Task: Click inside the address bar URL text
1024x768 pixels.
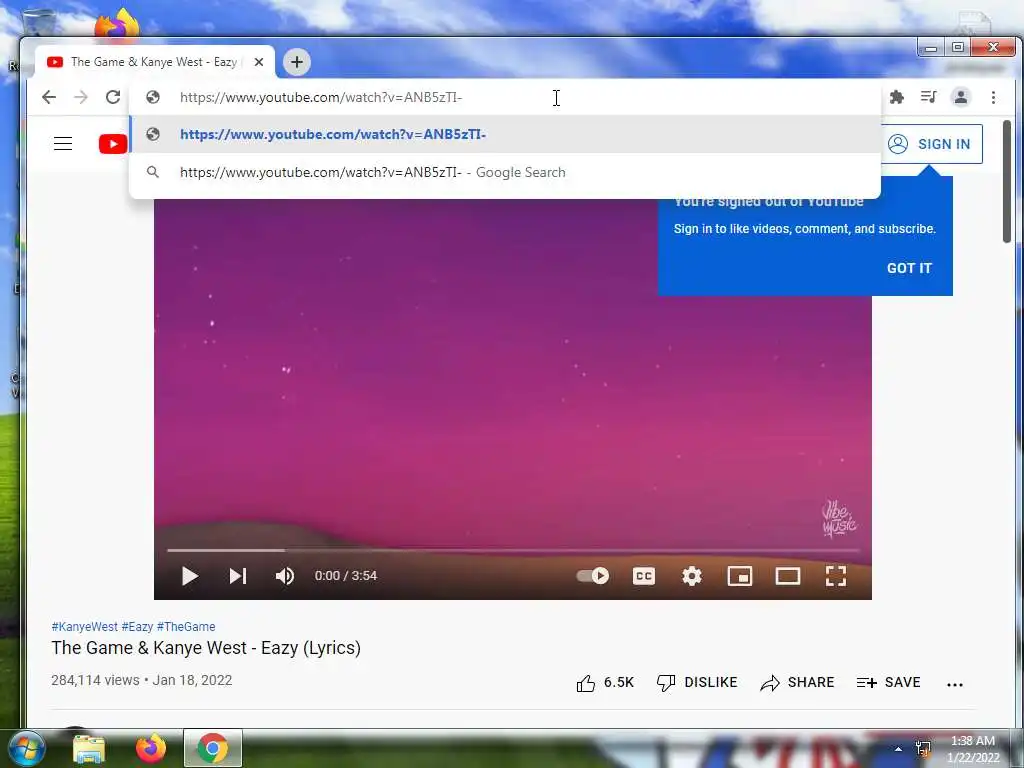Action: (x=321, y=97)
